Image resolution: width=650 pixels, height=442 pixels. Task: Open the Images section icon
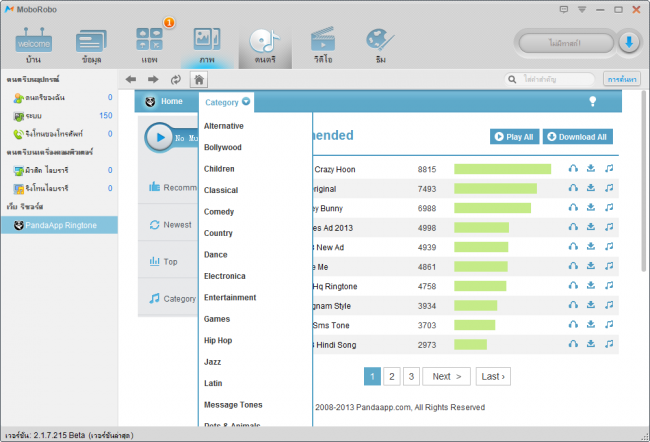[x=207, y=45]
